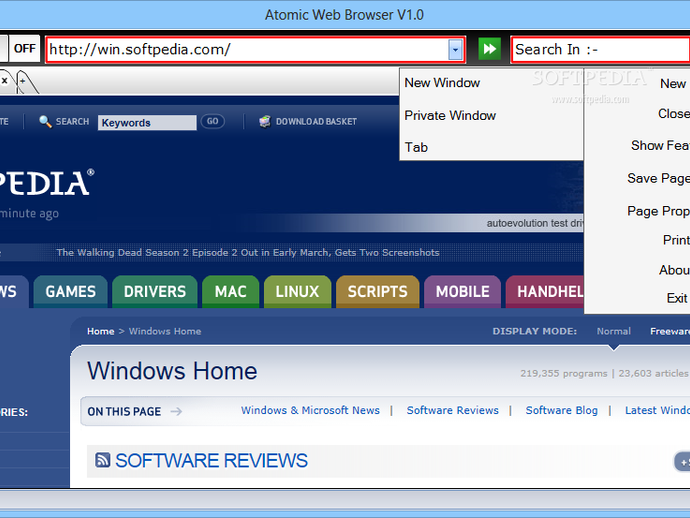
Task: Open Software Blog link
Action: [562, 410]
